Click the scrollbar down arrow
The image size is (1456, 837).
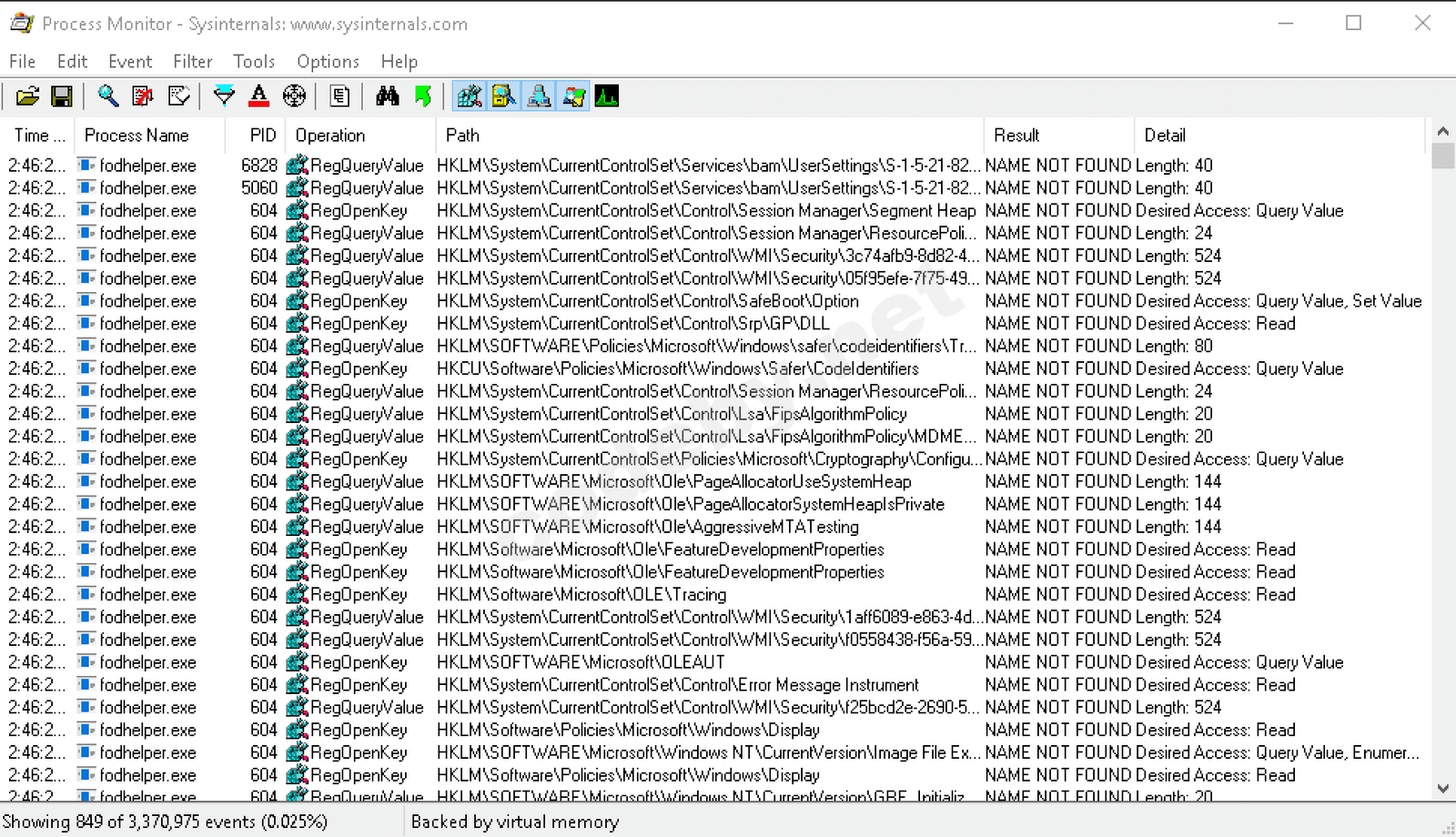[1442, 789]
